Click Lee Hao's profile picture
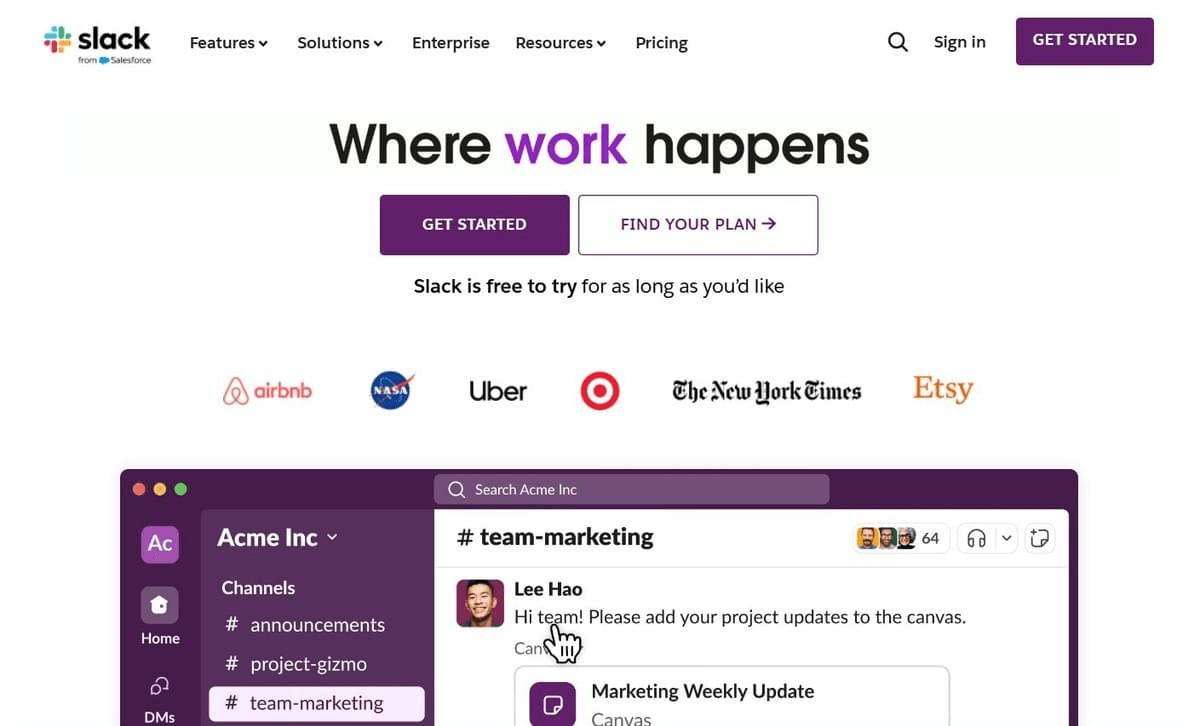The width and height of the screenshot is (1200, 726). click(479, 604)
